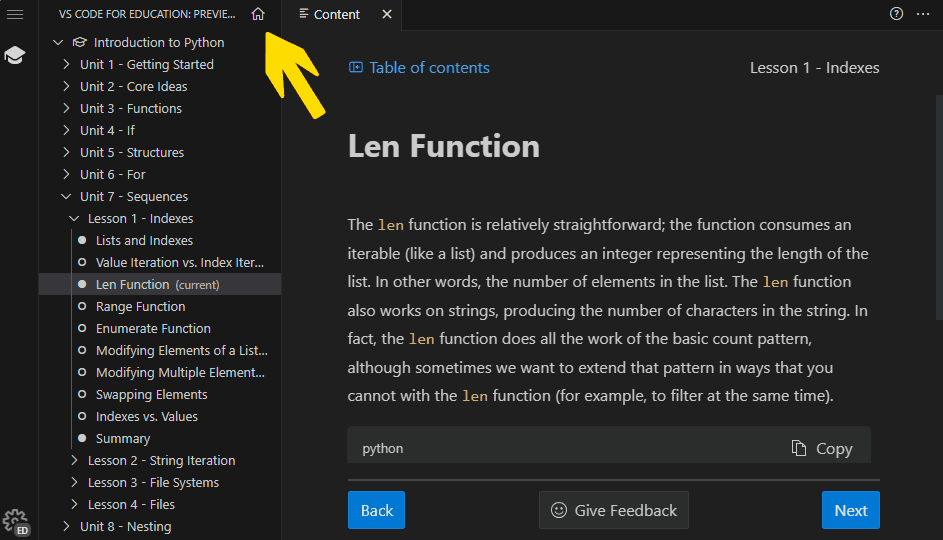Click the graduation cap Education icon

pos(15,55)
